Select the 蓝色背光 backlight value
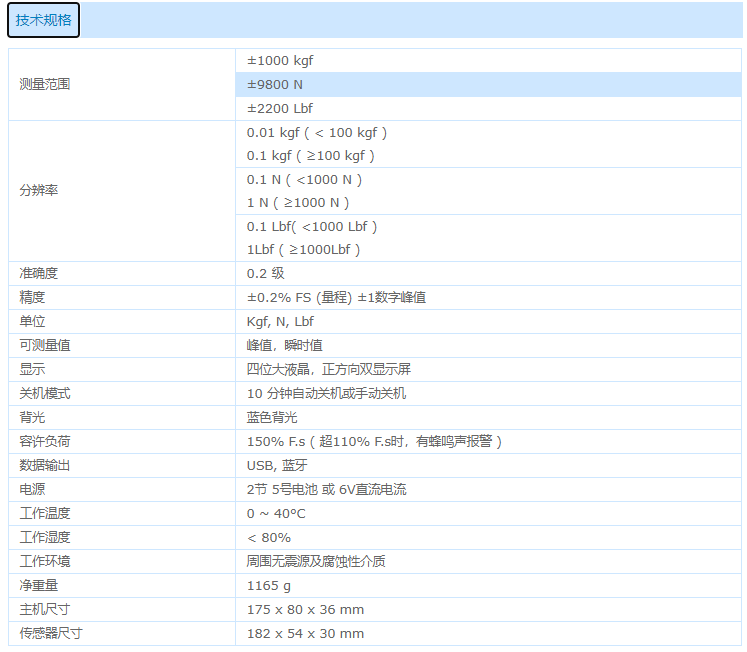Image resolution: width=747 pixels, height=652 pixels. click(x=272, y=418)
